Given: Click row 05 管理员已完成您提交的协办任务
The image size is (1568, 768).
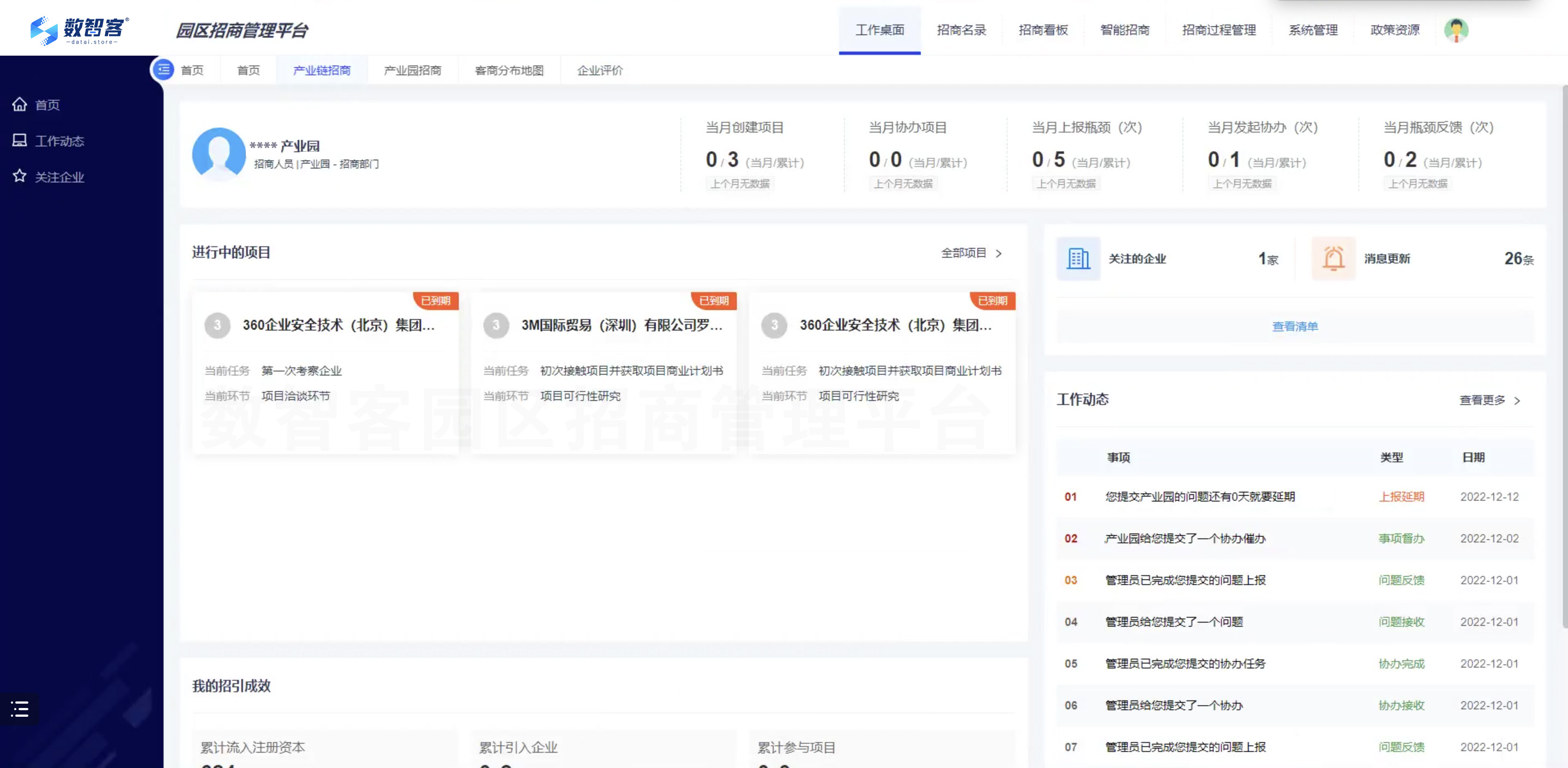Looking at the screenshot, I should [1295, 663].
